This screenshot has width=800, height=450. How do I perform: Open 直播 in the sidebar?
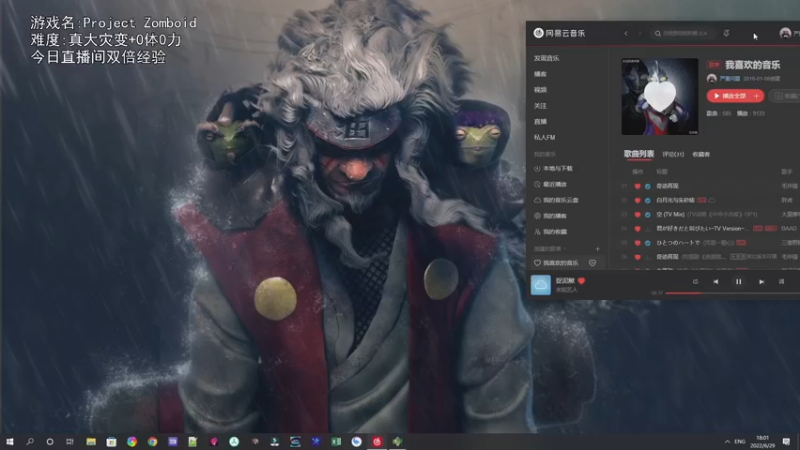coord(540,121)
